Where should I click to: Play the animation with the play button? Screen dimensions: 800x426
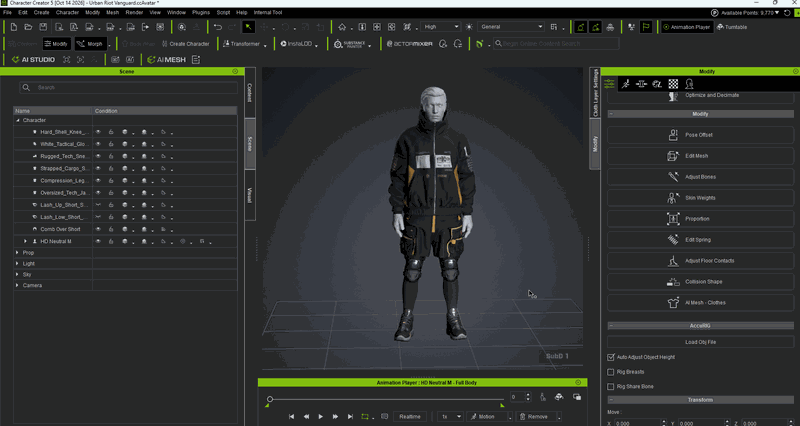click(x=320, y=417)
